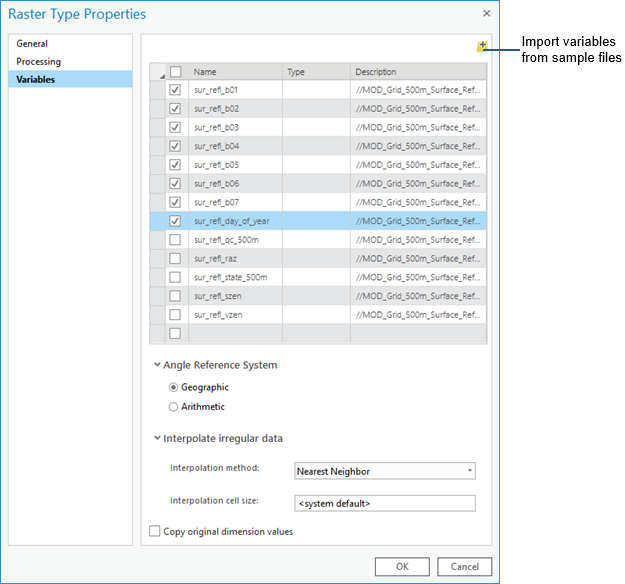Open the Interpolation method dropdown

[385, 471]
